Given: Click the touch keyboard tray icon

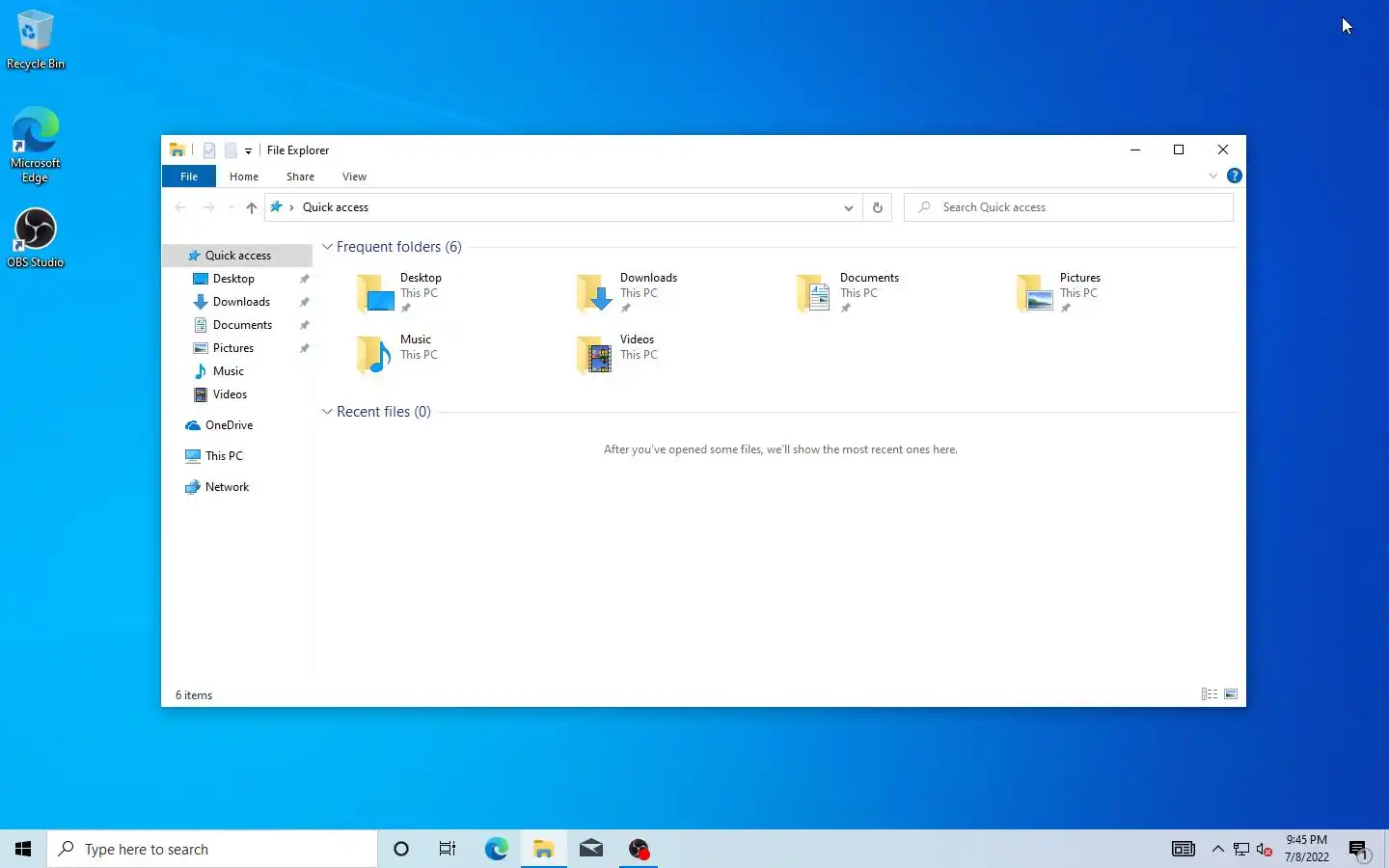Looking at the screenshot, I should pos(1184,849).
